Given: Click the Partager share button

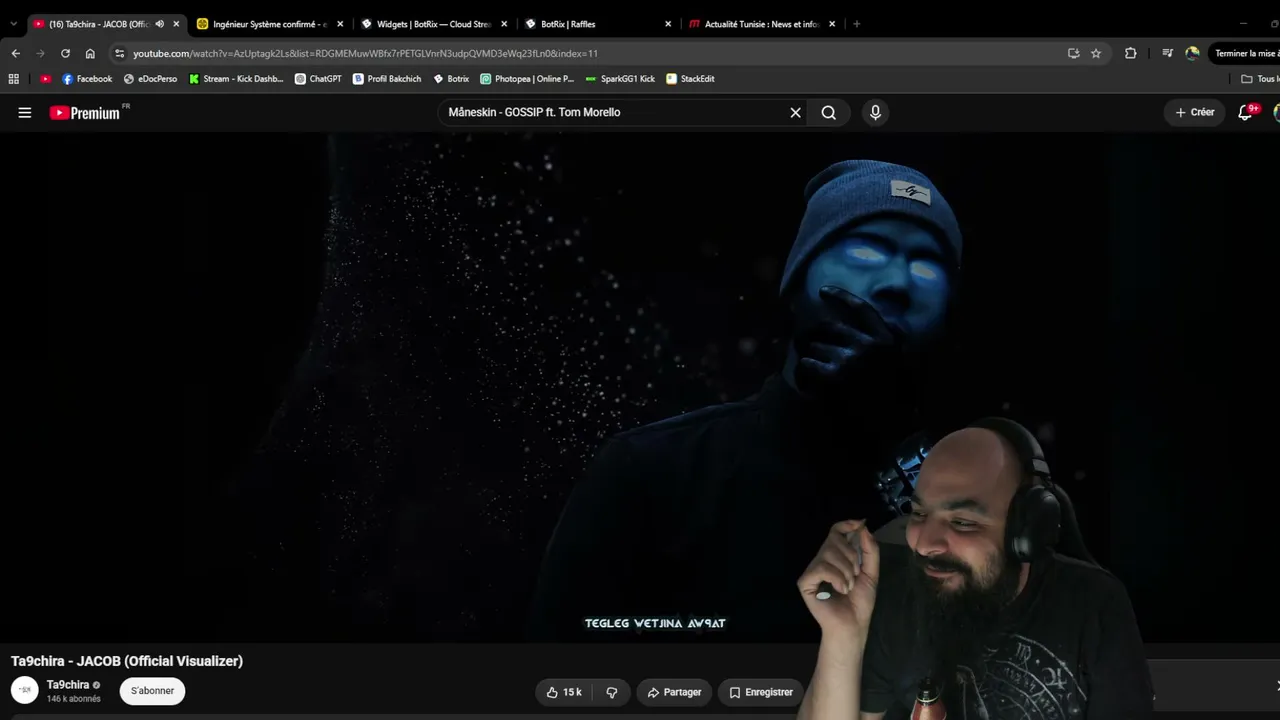Looking at the screenshot, I should [674, 692].
